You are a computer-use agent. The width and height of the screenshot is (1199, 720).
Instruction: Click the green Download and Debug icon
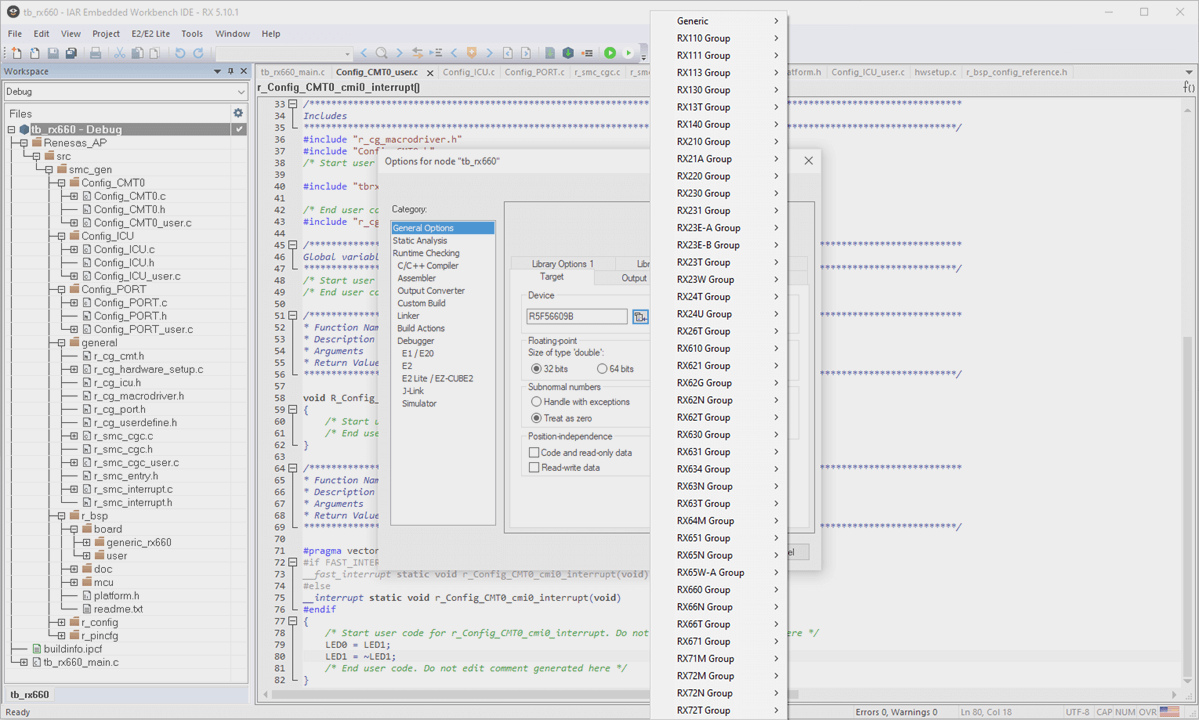tap(610, 53)
